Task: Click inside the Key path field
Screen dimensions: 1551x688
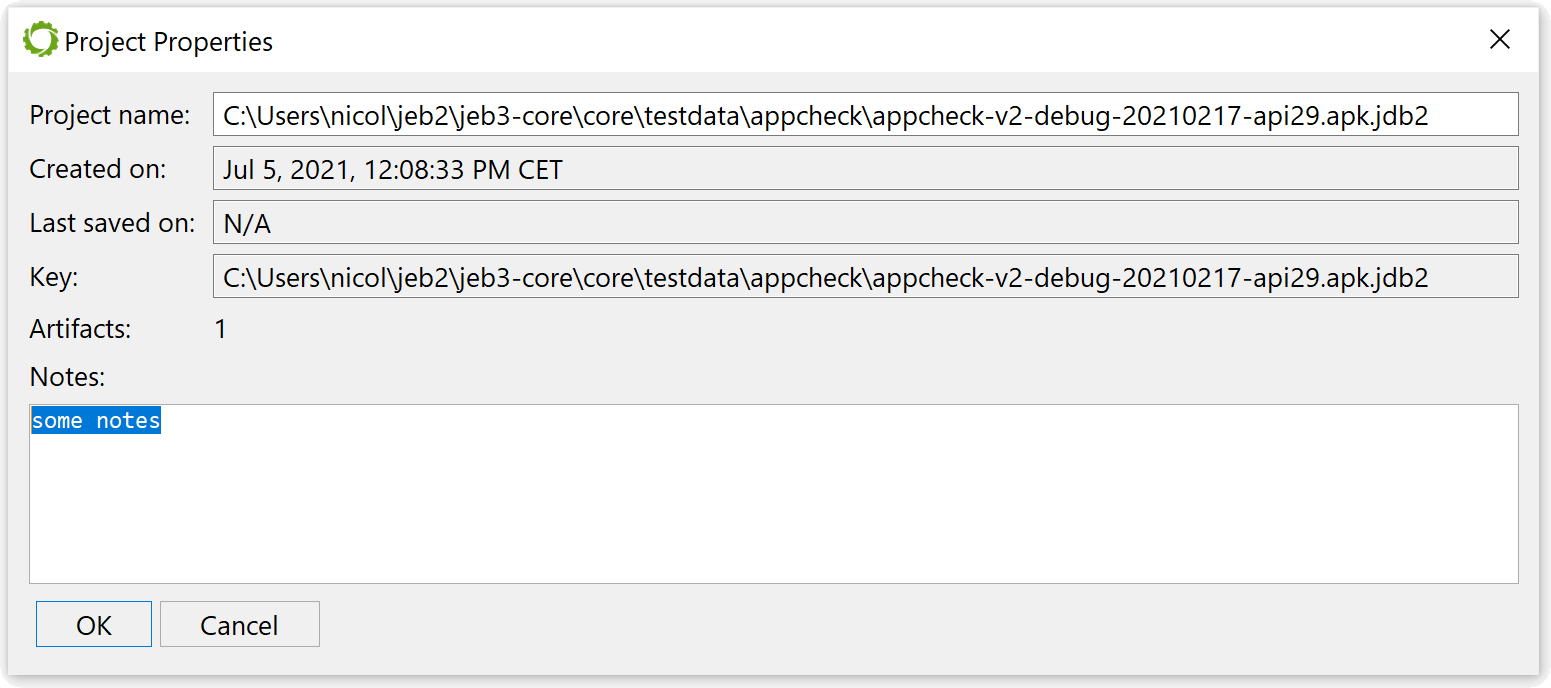Action: click(x=866, y=277)
